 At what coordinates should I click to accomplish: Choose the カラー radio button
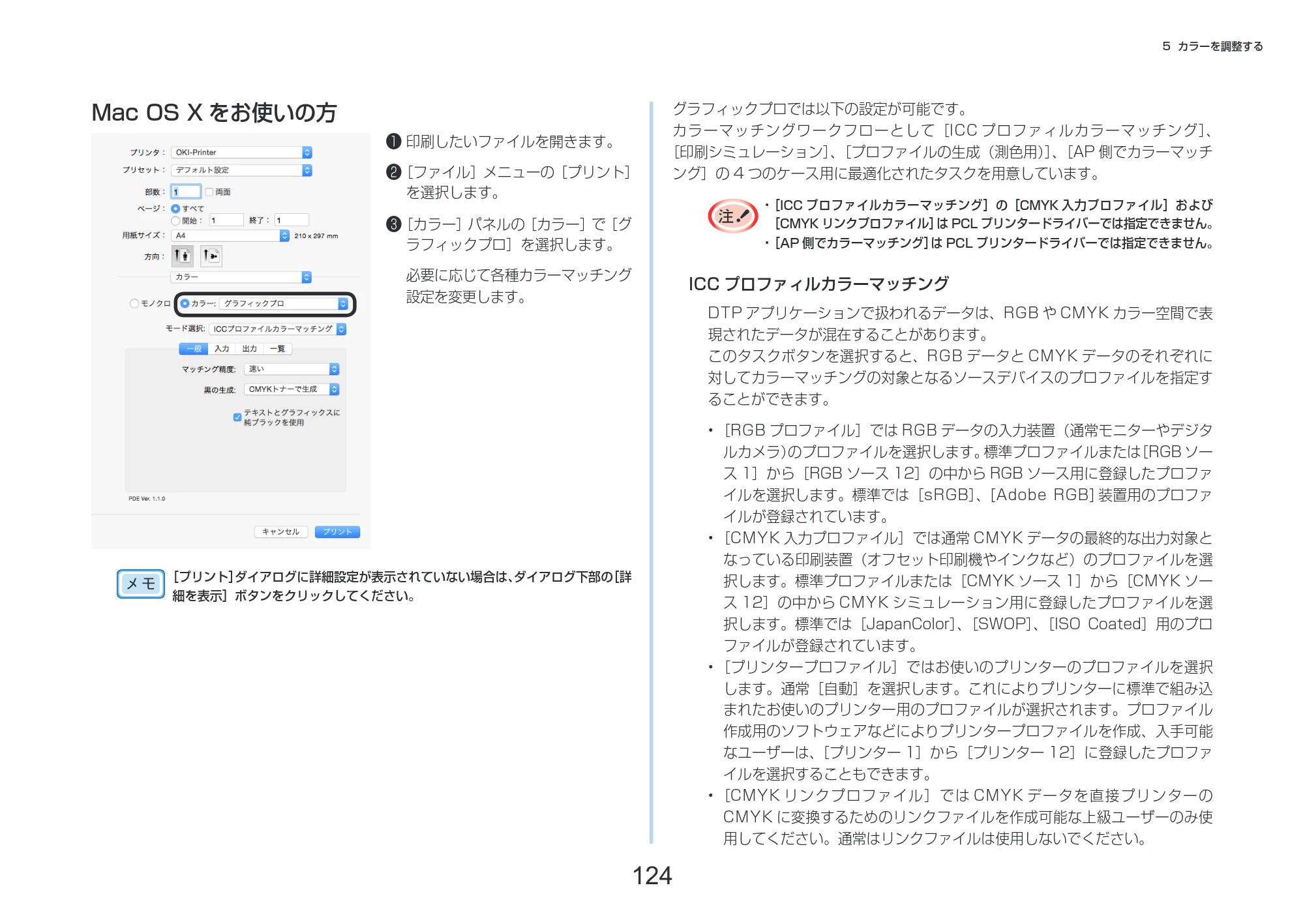point(185,303)
